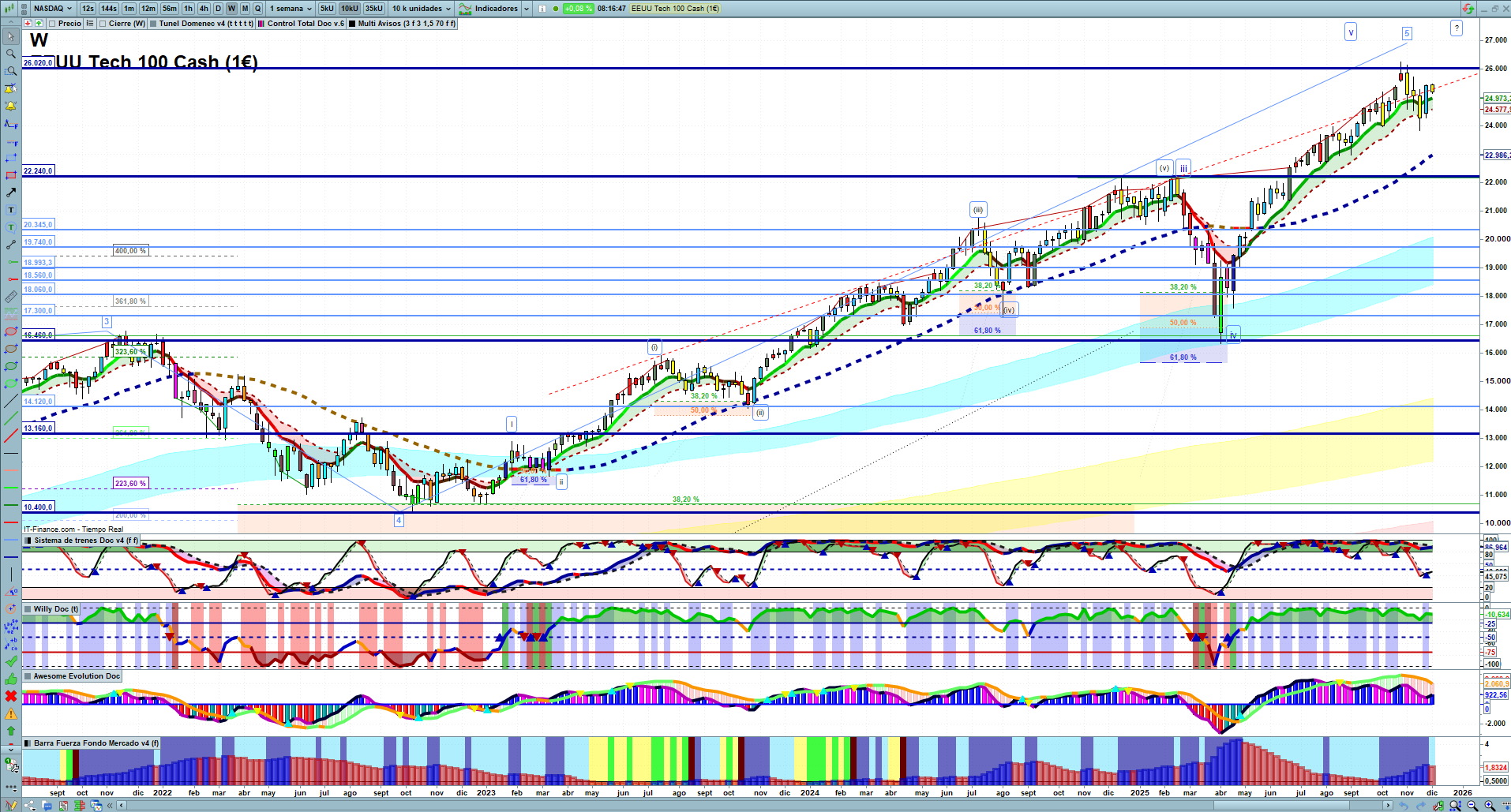
Task: Toggle the Tunel Domenec v4 indicator box
Action: 154,24
